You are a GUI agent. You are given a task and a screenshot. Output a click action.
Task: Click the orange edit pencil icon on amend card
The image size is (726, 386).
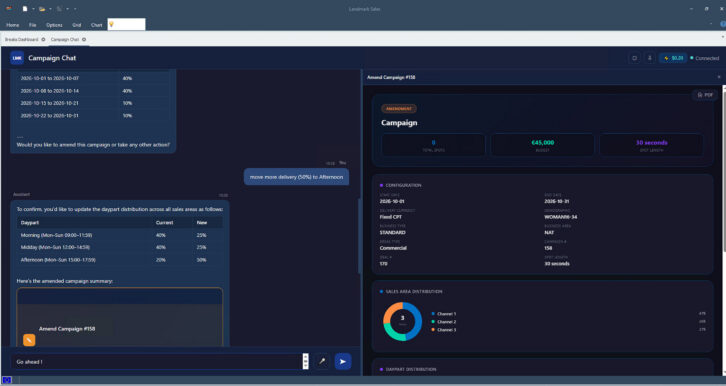pyautogui.click(x=29, y=340)
